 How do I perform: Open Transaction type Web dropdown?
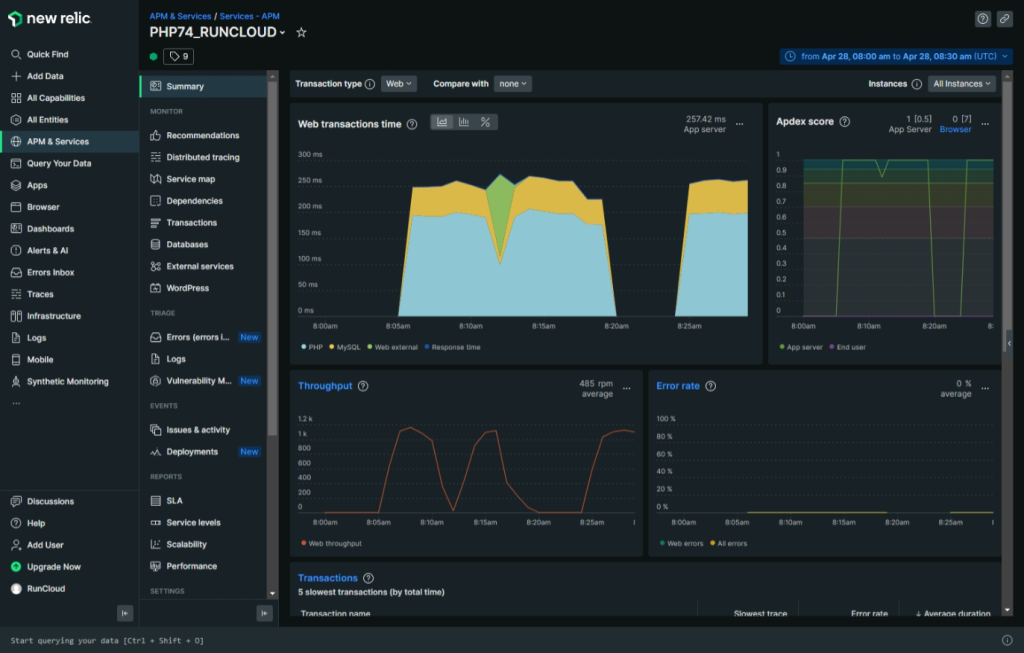[x=398, y=84]
